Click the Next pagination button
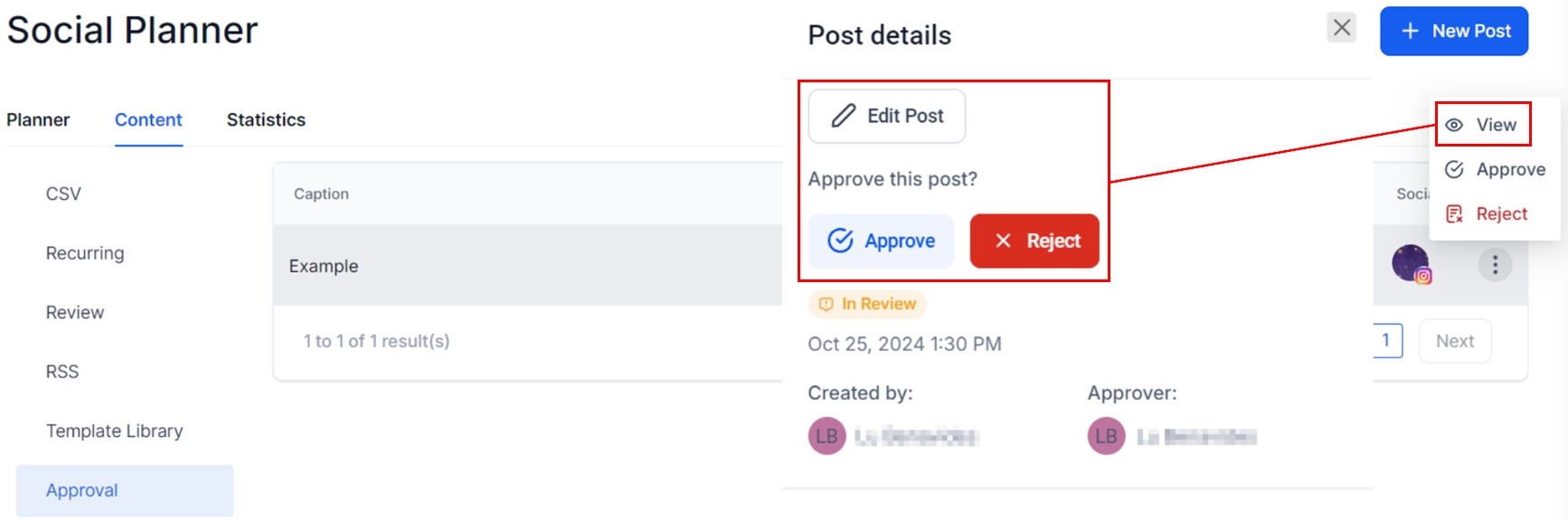This screenshot has height=520, width=1568. pos(1454,341)
